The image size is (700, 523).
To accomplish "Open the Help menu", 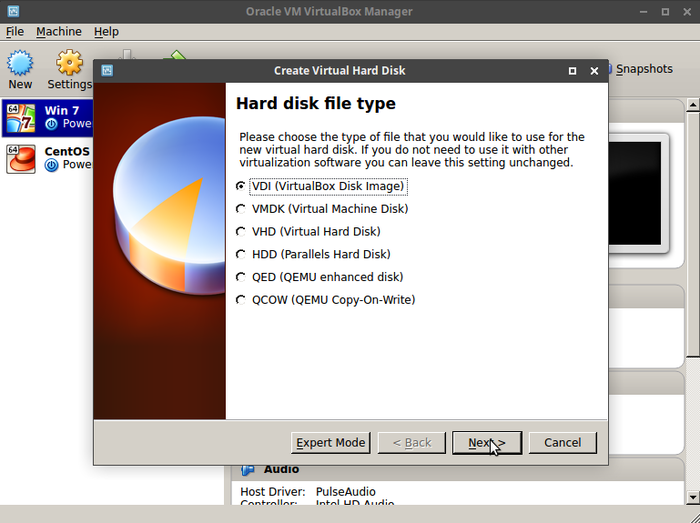I will point(106,32).
